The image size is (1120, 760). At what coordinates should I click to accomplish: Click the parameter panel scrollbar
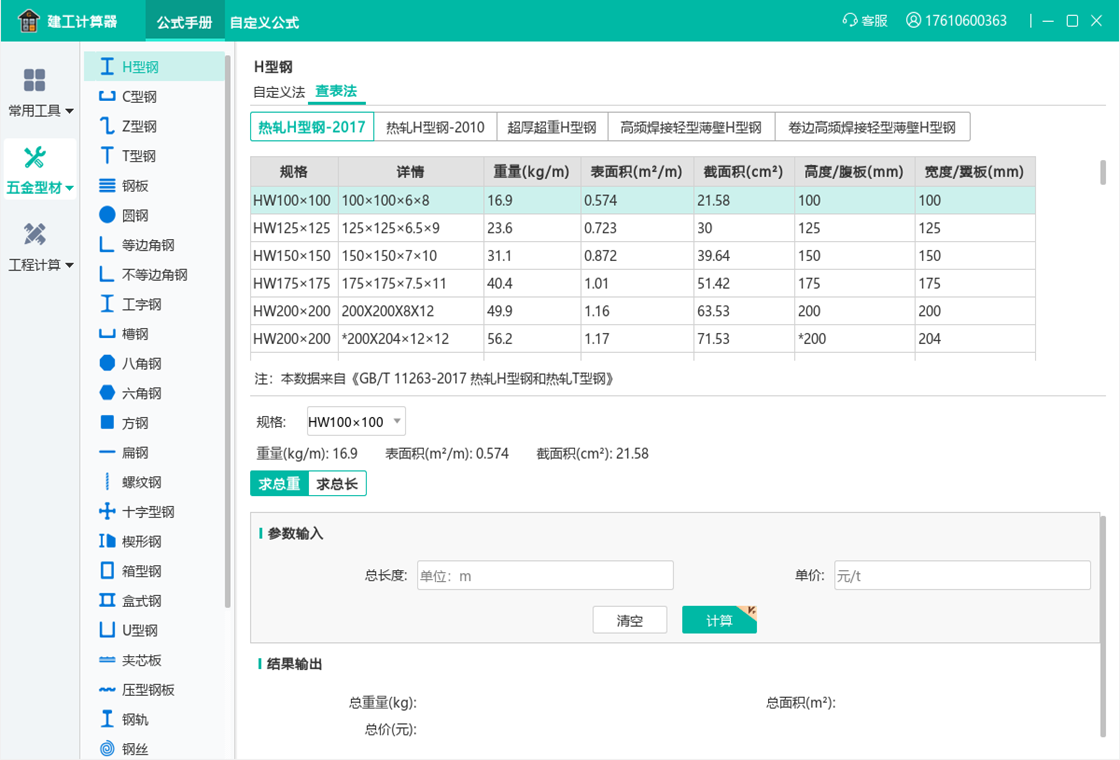click(x=1103, y=626)
